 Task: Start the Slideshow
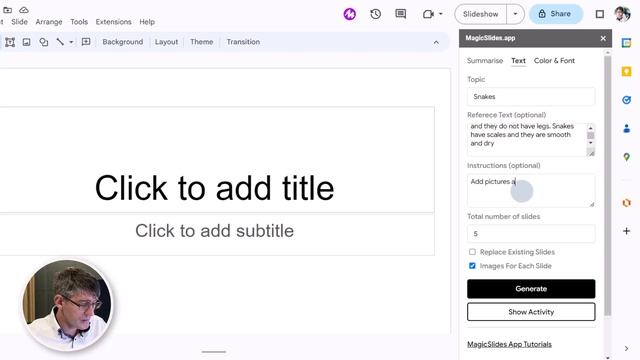[x=480, y=14]
